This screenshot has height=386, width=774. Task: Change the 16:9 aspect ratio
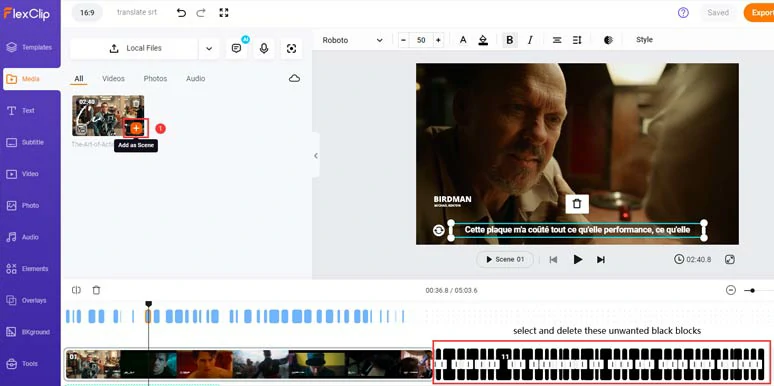click(x=87, y=13)
